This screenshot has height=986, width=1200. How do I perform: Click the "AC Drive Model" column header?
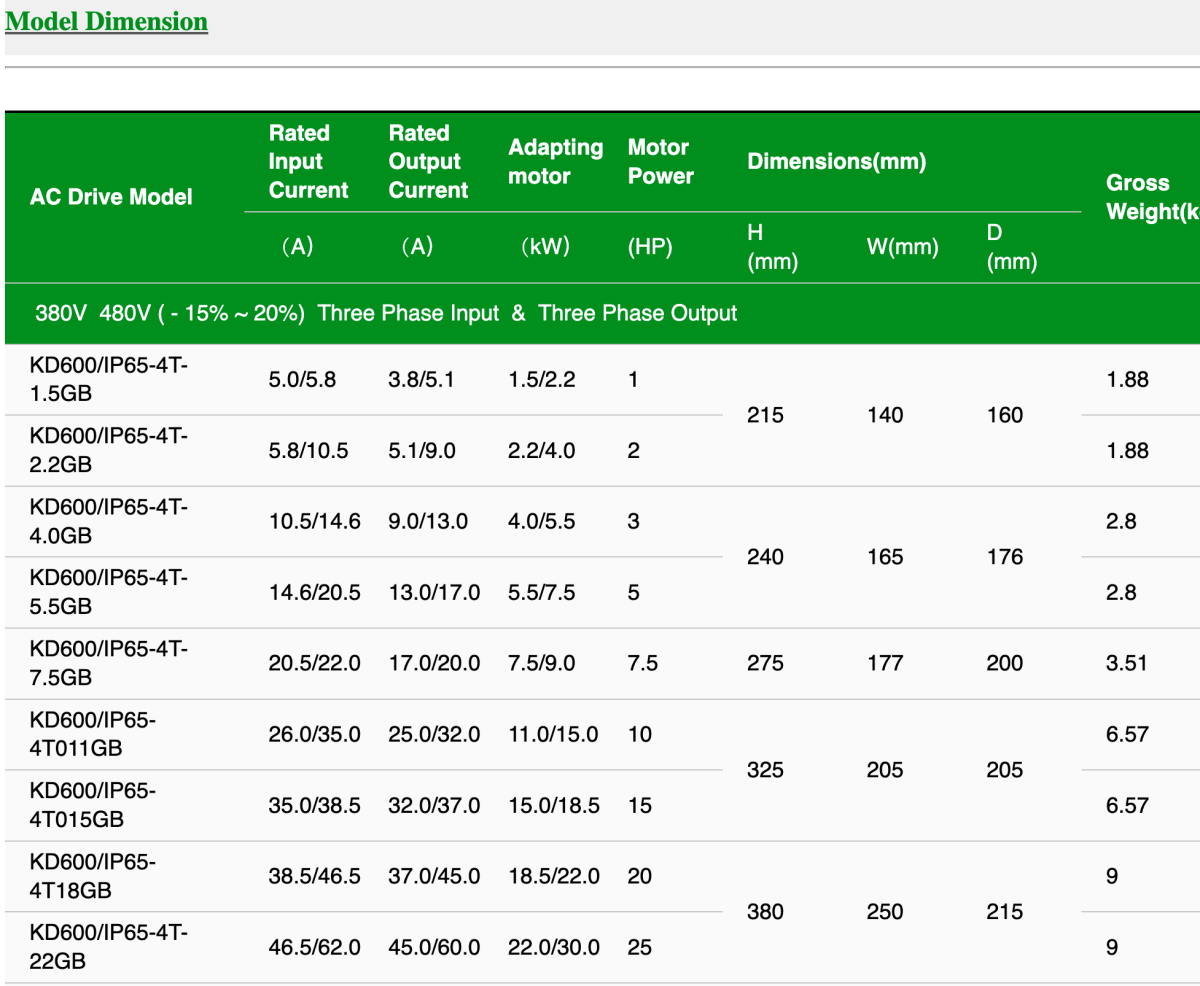111,197
